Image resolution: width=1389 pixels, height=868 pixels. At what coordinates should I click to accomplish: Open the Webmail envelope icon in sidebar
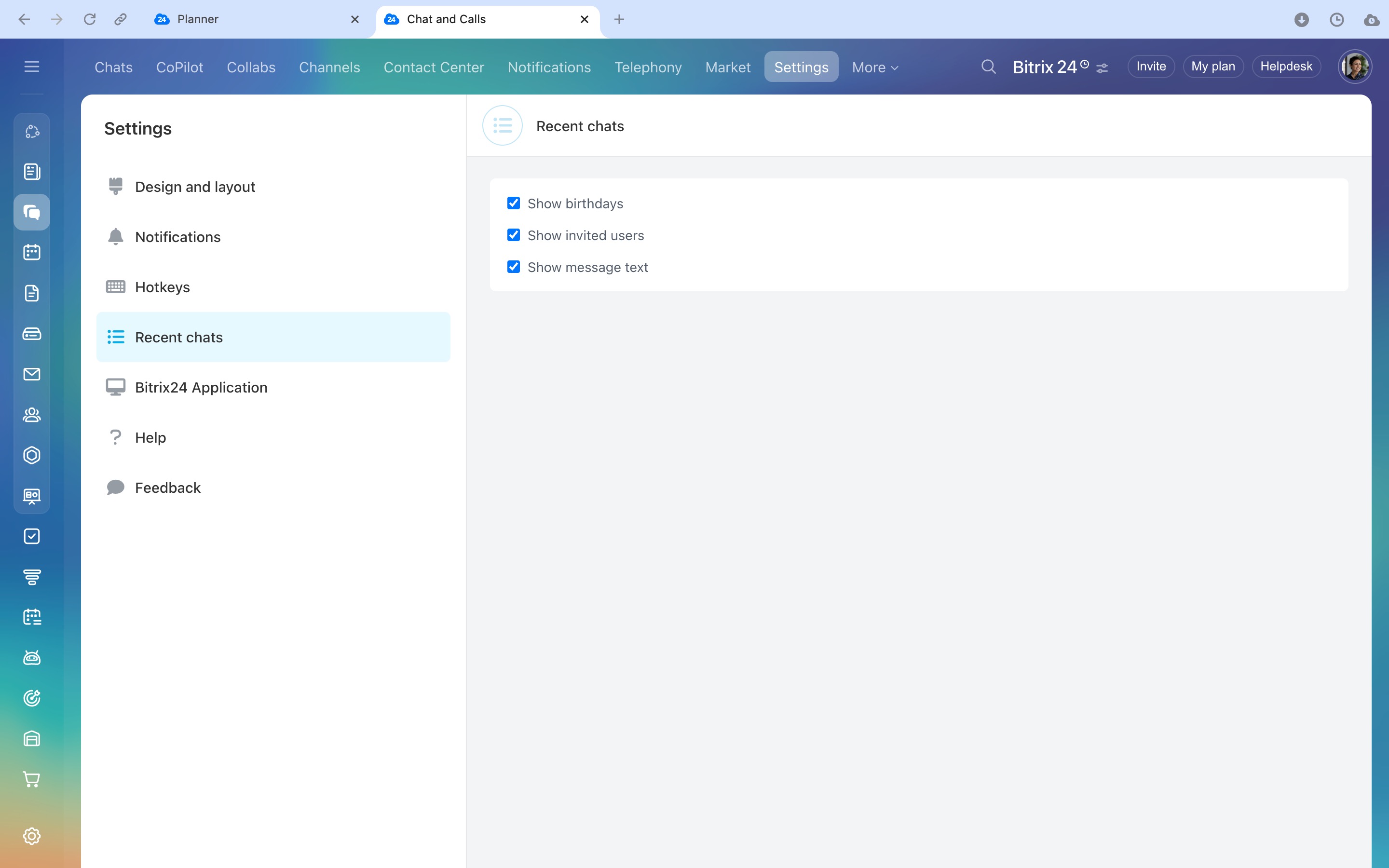tap(31, 374)
